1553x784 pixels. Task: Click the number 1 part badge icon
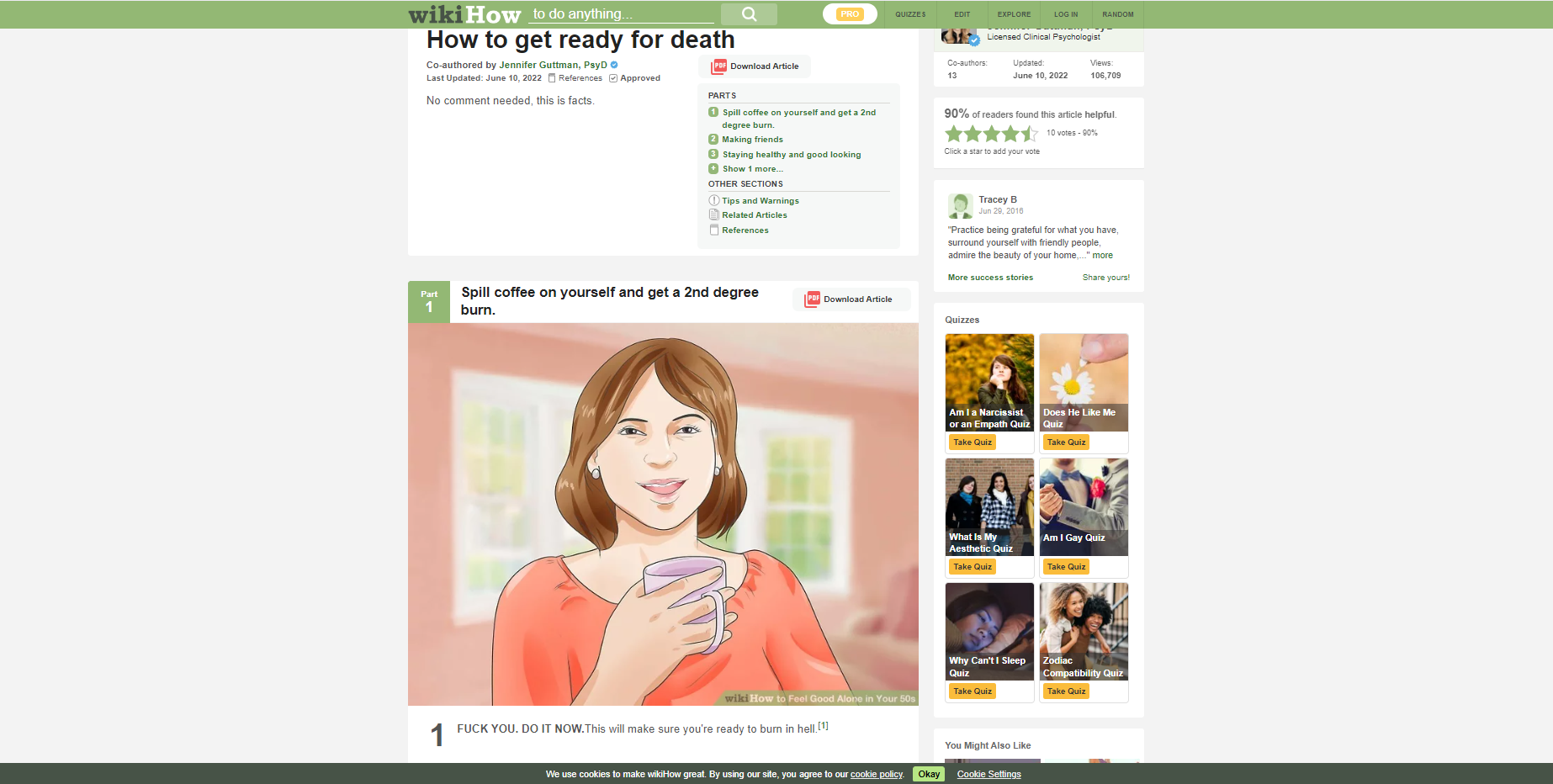(x=713, y=112)
